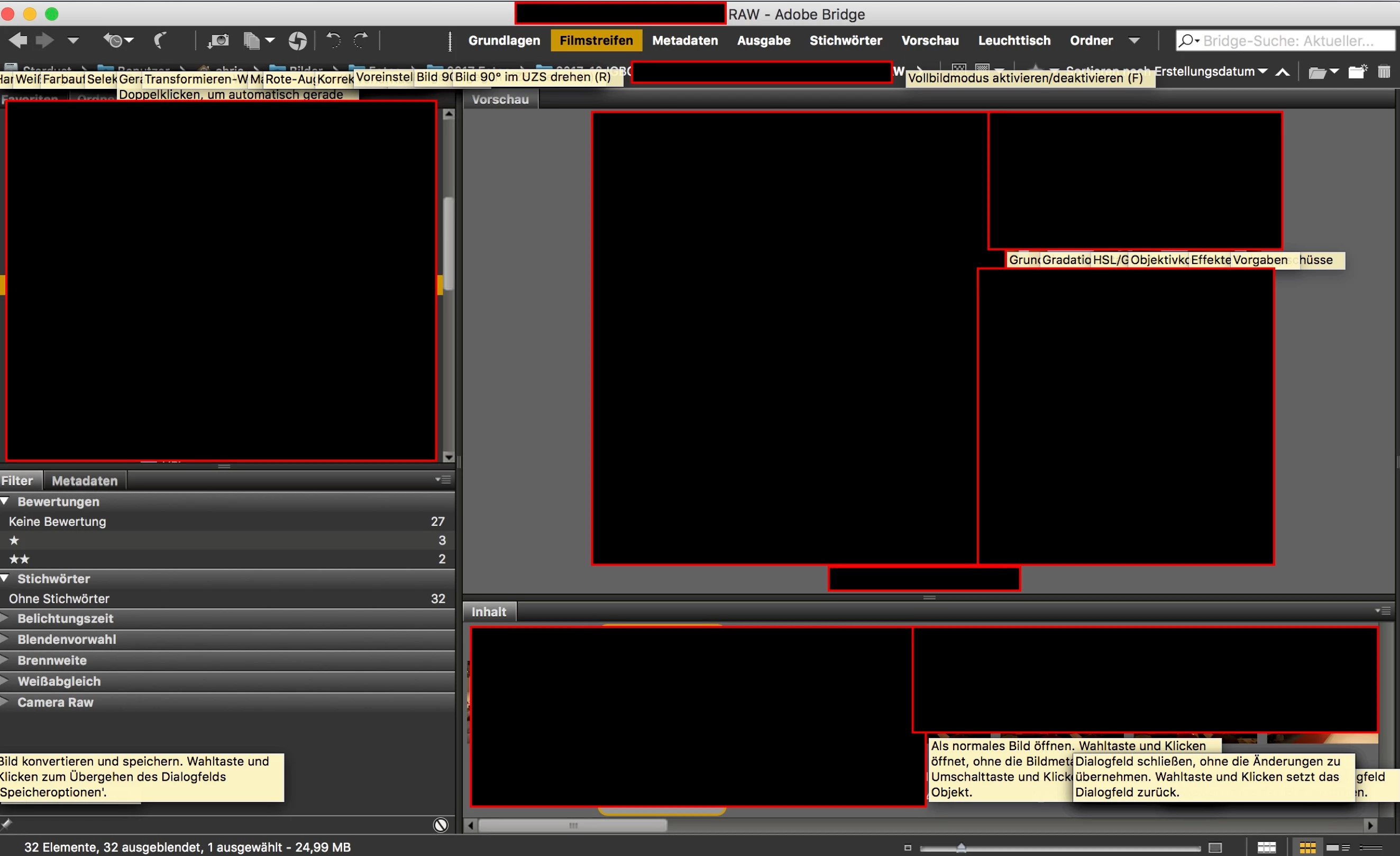The height and width of the screenshot is (856, 1400).
Task: Click the Go back arrow icon
Action: [17, 40]
